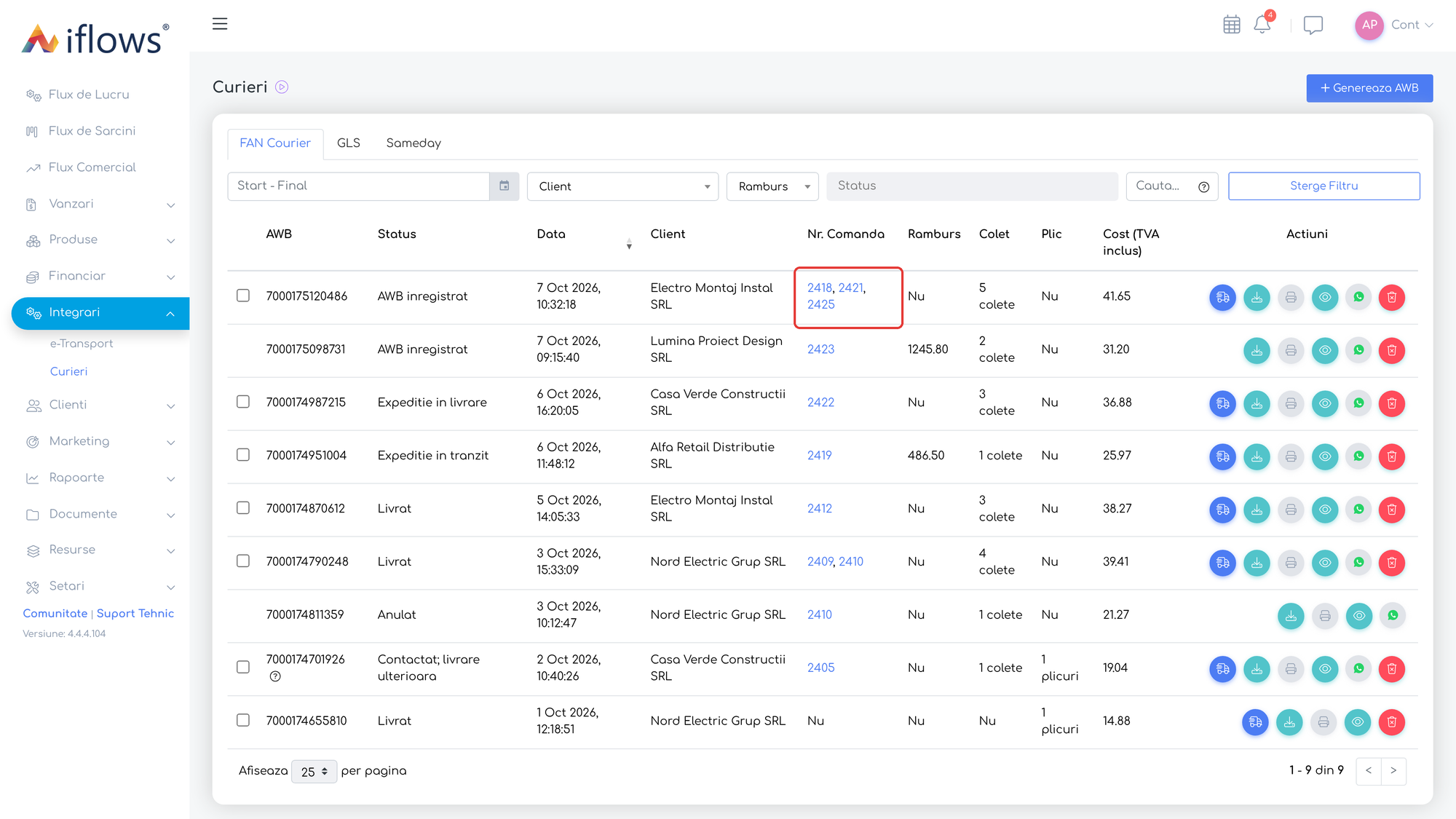Open the chat messages icon

tap(1313, 25)
